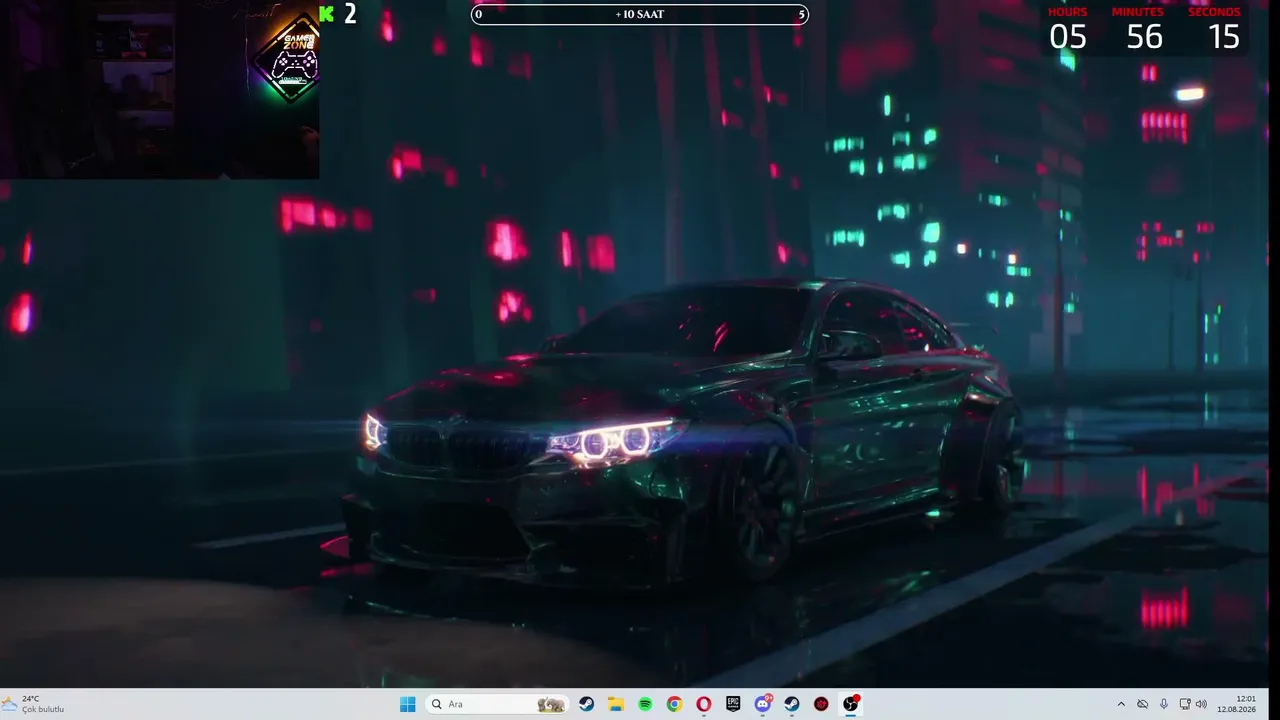Switch to OBS Studio in the taskbar

coord(851,704)
